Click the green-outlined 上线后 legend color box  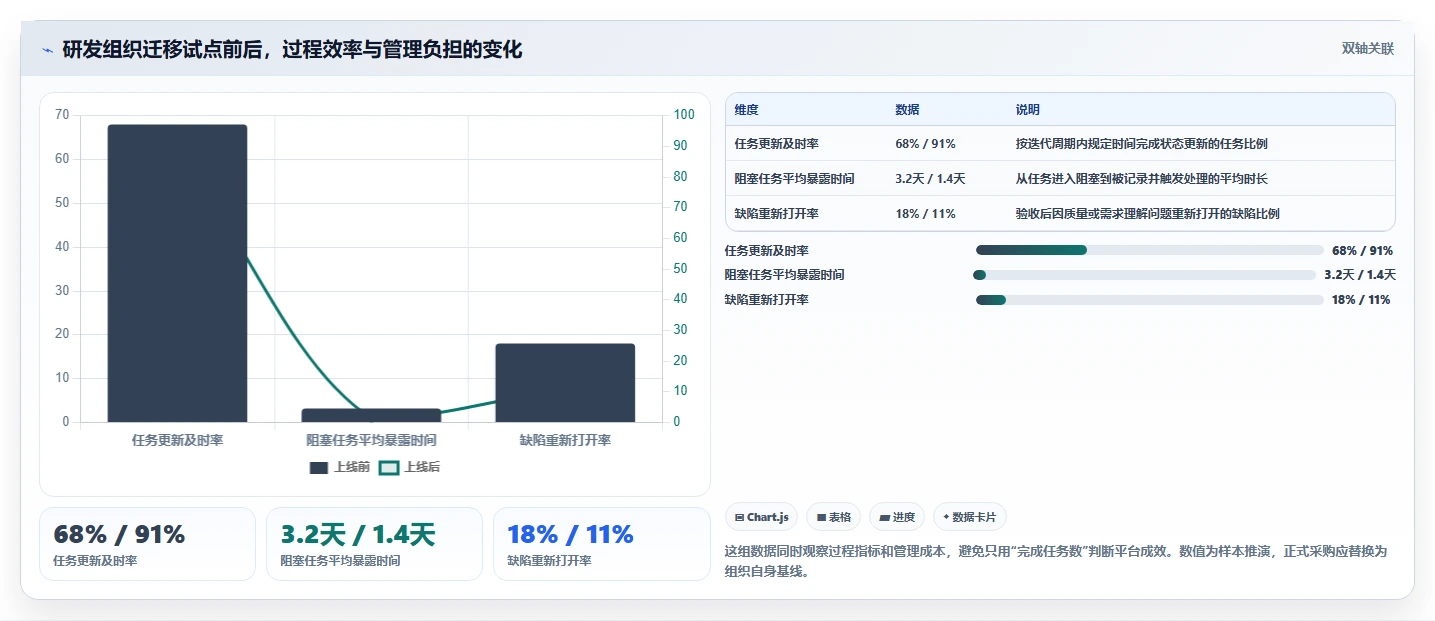(x=389, y=468)
